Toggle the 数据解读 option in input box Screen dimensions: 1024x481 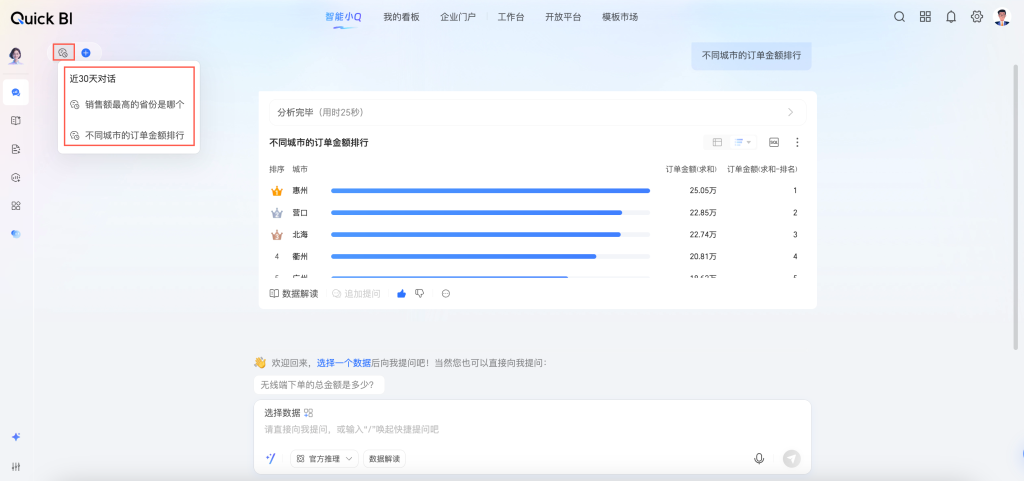click(384, 459)
